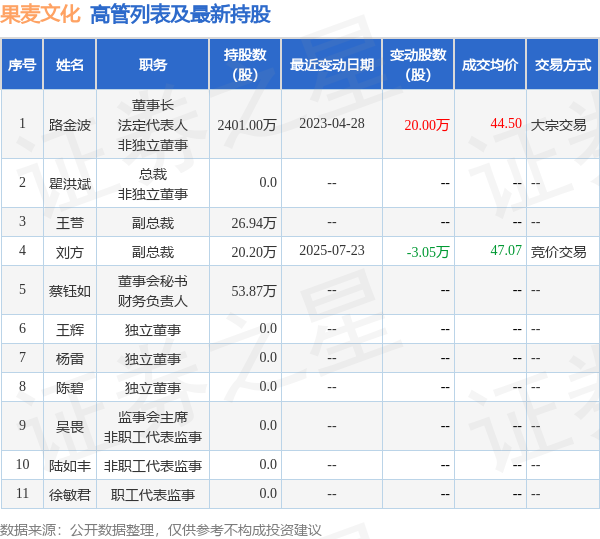Select the 交易方式 column header
This screenshot has height=539, width=600.
click(x=563, y=65)
